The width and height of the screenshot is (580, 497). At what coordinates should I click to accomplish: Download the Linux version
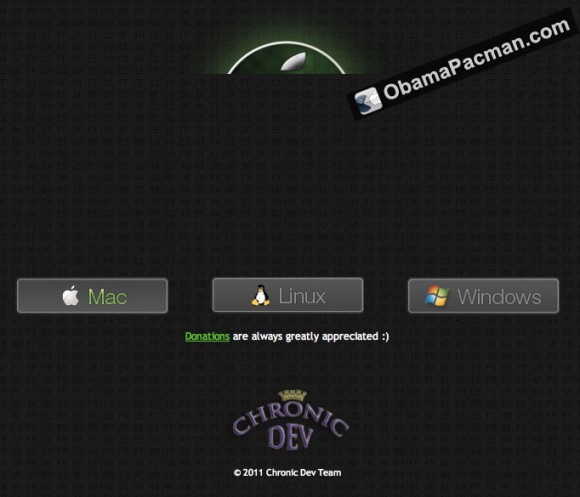click(x=288, y=295)
